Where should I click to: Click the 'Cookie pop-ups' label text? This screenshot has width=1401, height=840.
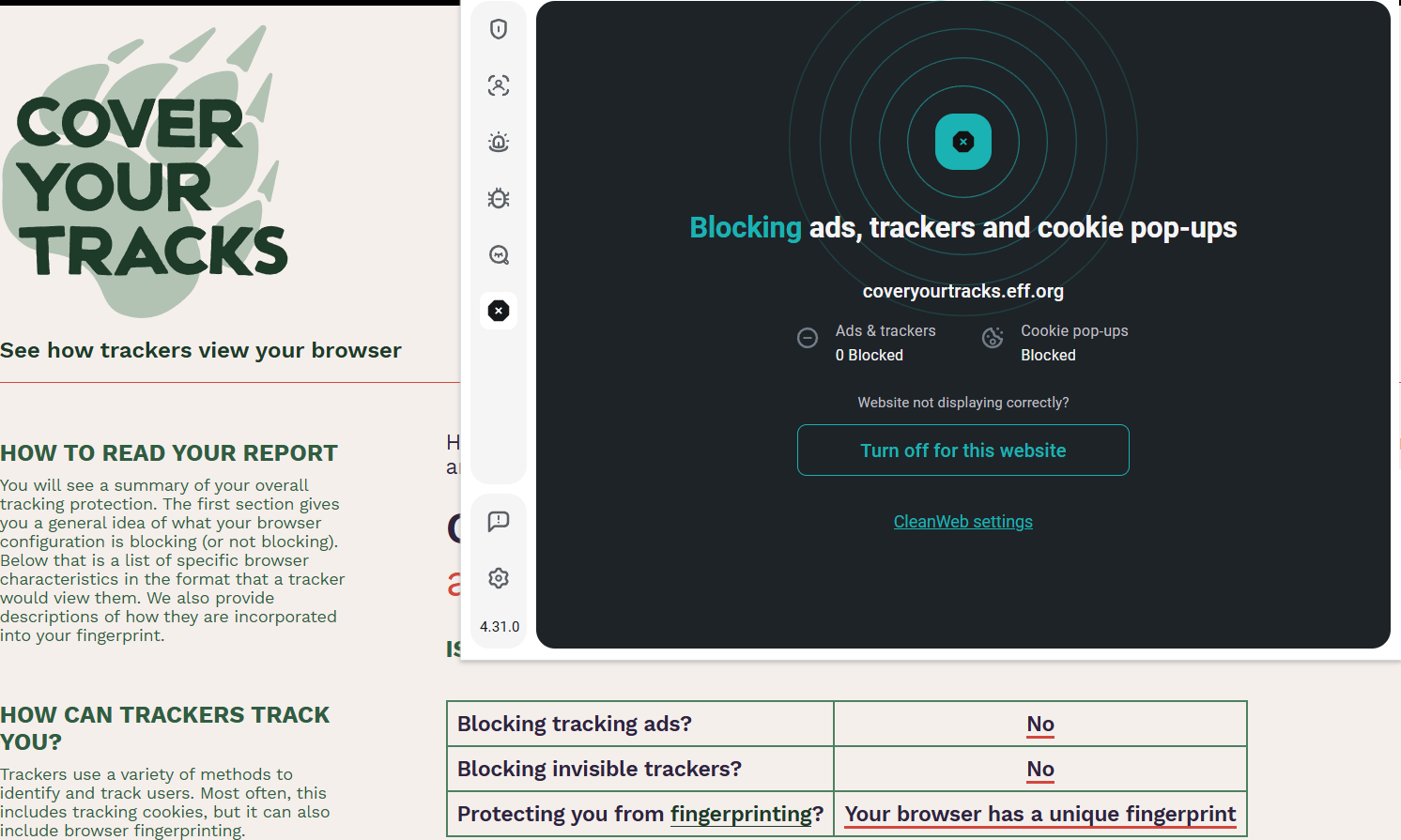[x=1074, y=330]
